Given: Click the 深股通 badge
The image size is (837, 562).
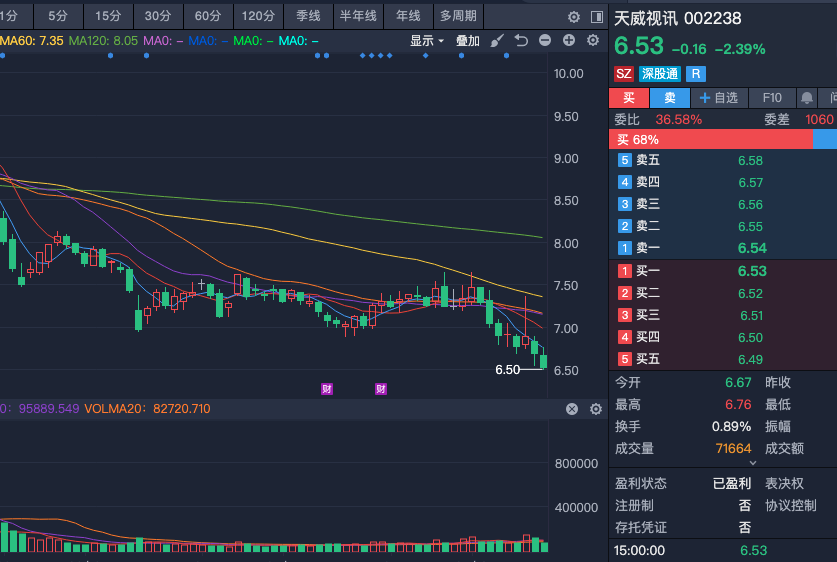Looking at the screenshot, I should (x=660, y=74).
